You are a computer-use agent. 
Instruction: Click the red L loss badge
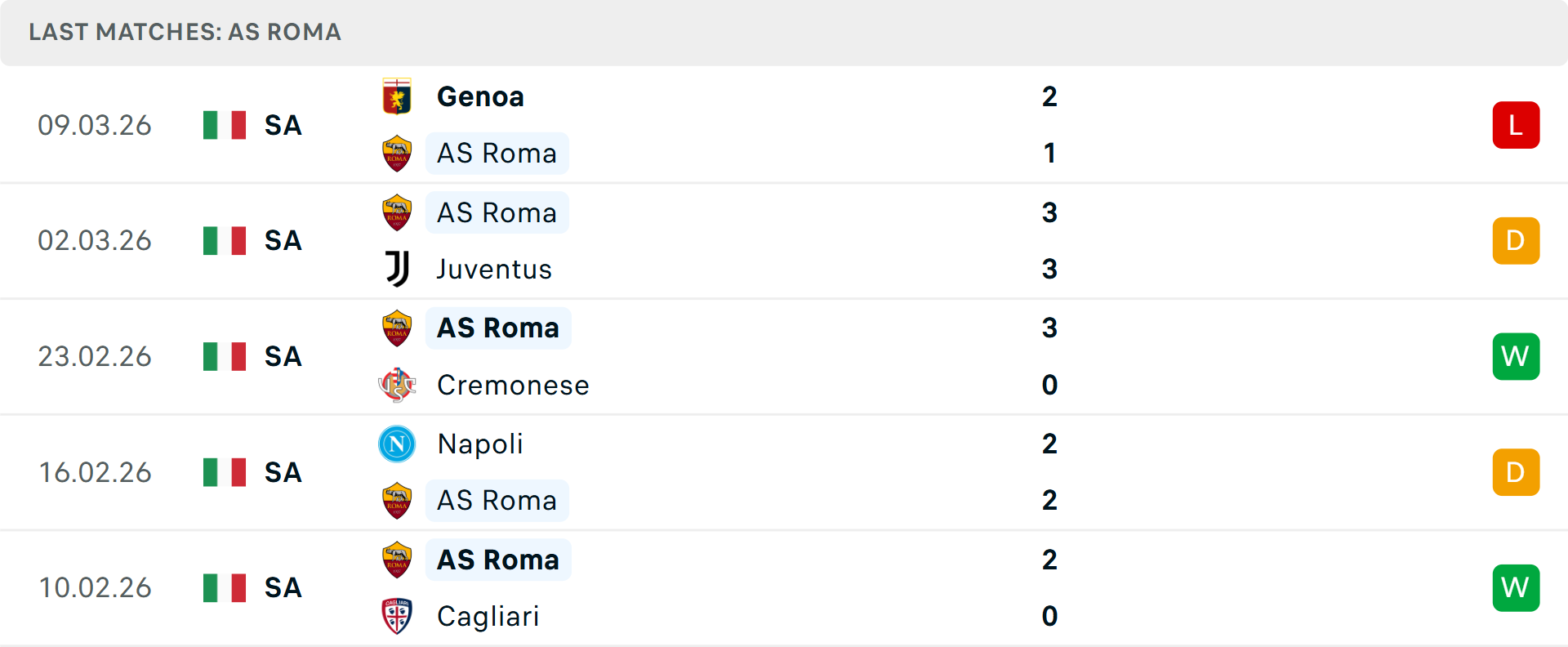pyautogui.click(x=1516, y=125)
